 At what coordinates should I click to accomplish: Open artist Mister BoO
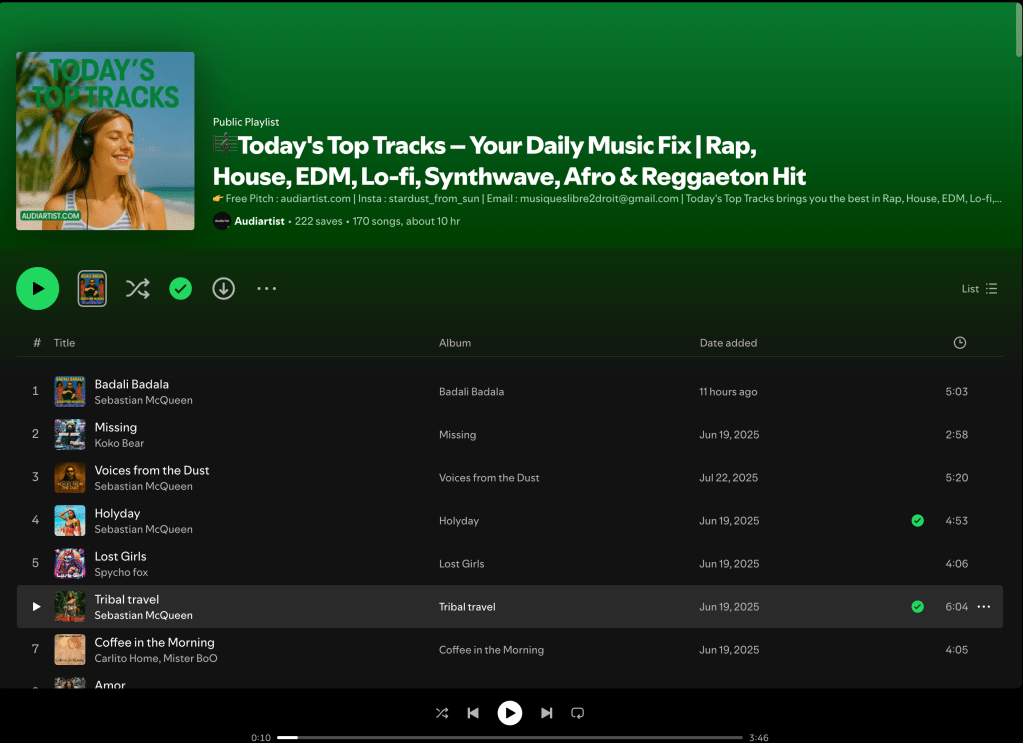[191, 658]
